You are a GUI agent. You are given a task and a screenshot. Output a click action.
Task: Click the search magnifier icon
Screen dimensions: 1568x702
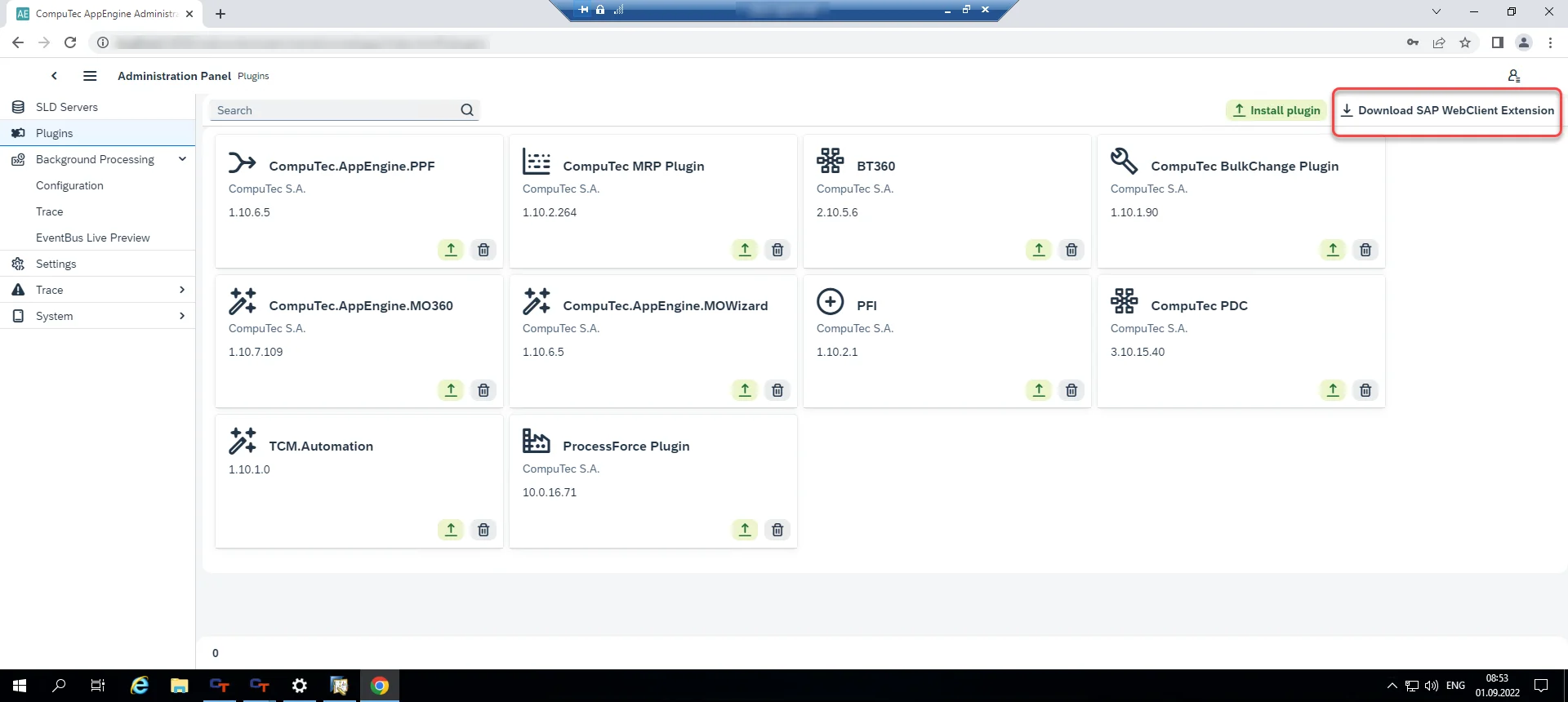click(467, 110)
